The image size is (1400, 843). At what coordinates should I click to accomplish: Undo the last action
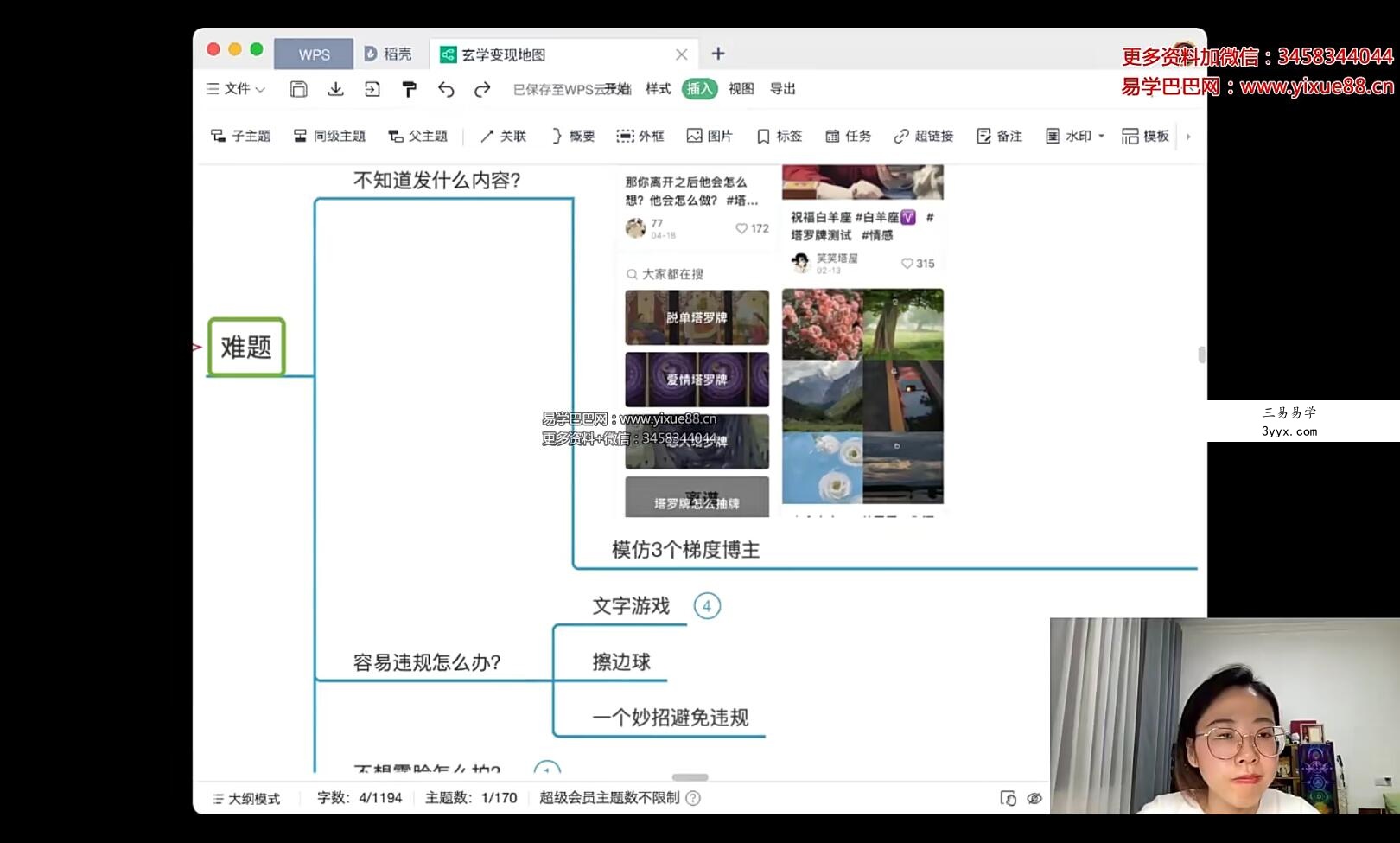click(x=446, y=89)
